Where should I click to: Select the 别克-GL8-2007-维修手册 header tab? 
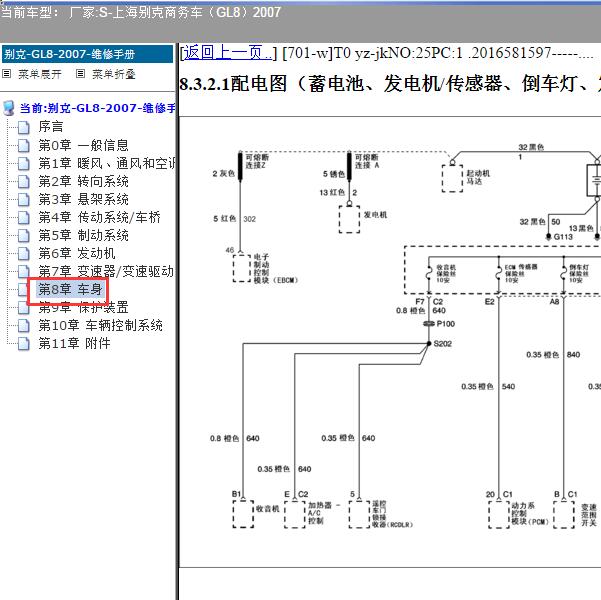coord(87,54)
